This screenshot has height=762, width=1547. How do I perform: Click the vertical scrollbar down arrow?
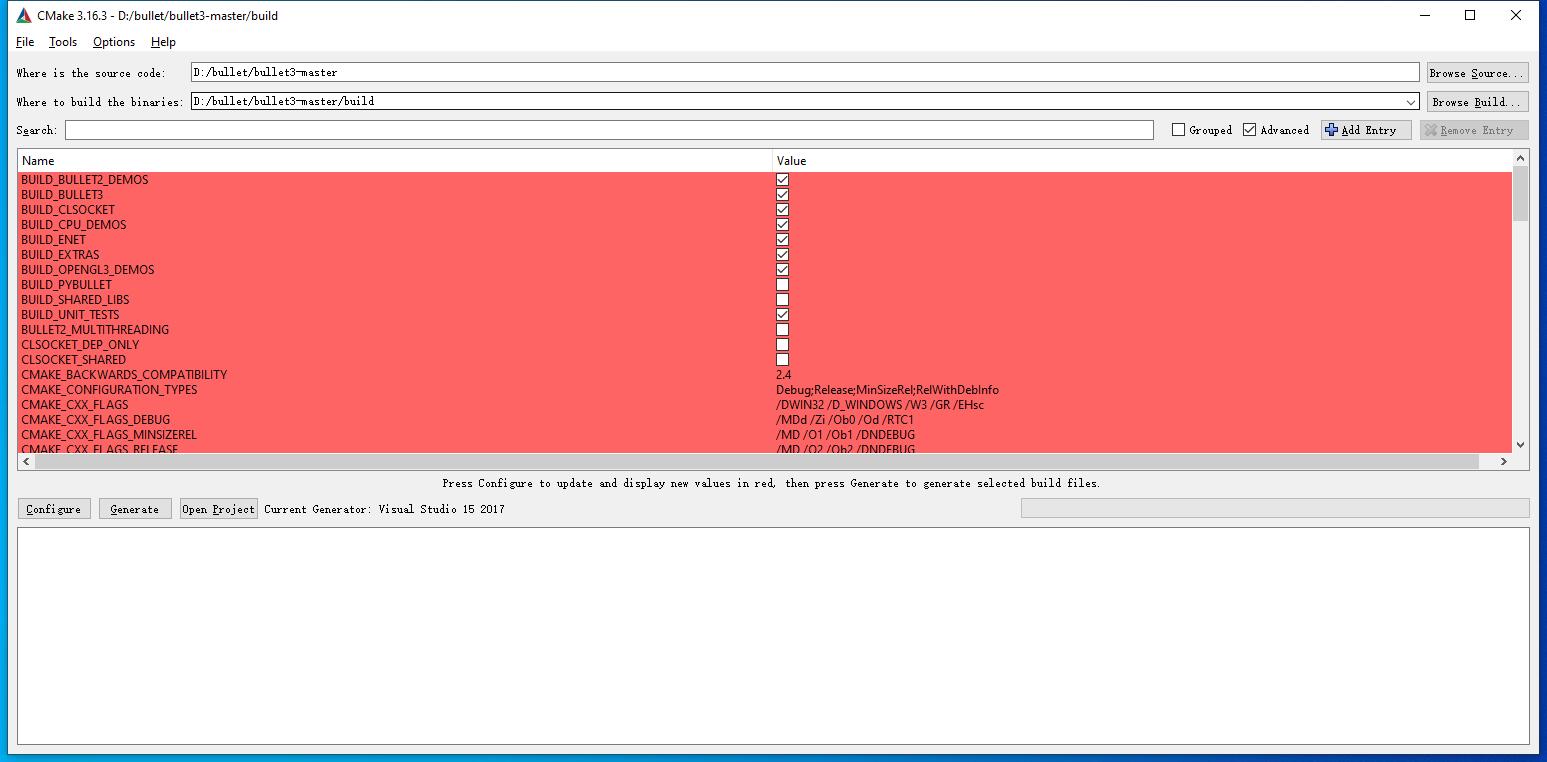(x=1522, y=446)
